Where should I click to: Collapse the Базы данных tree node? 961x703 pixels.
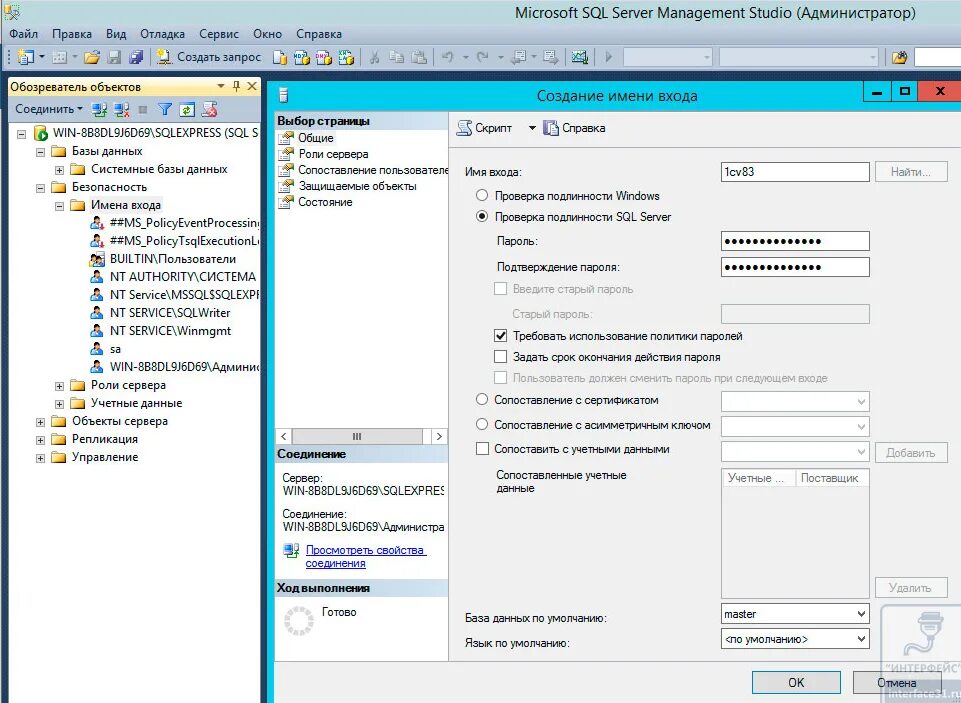click(40, 151)
